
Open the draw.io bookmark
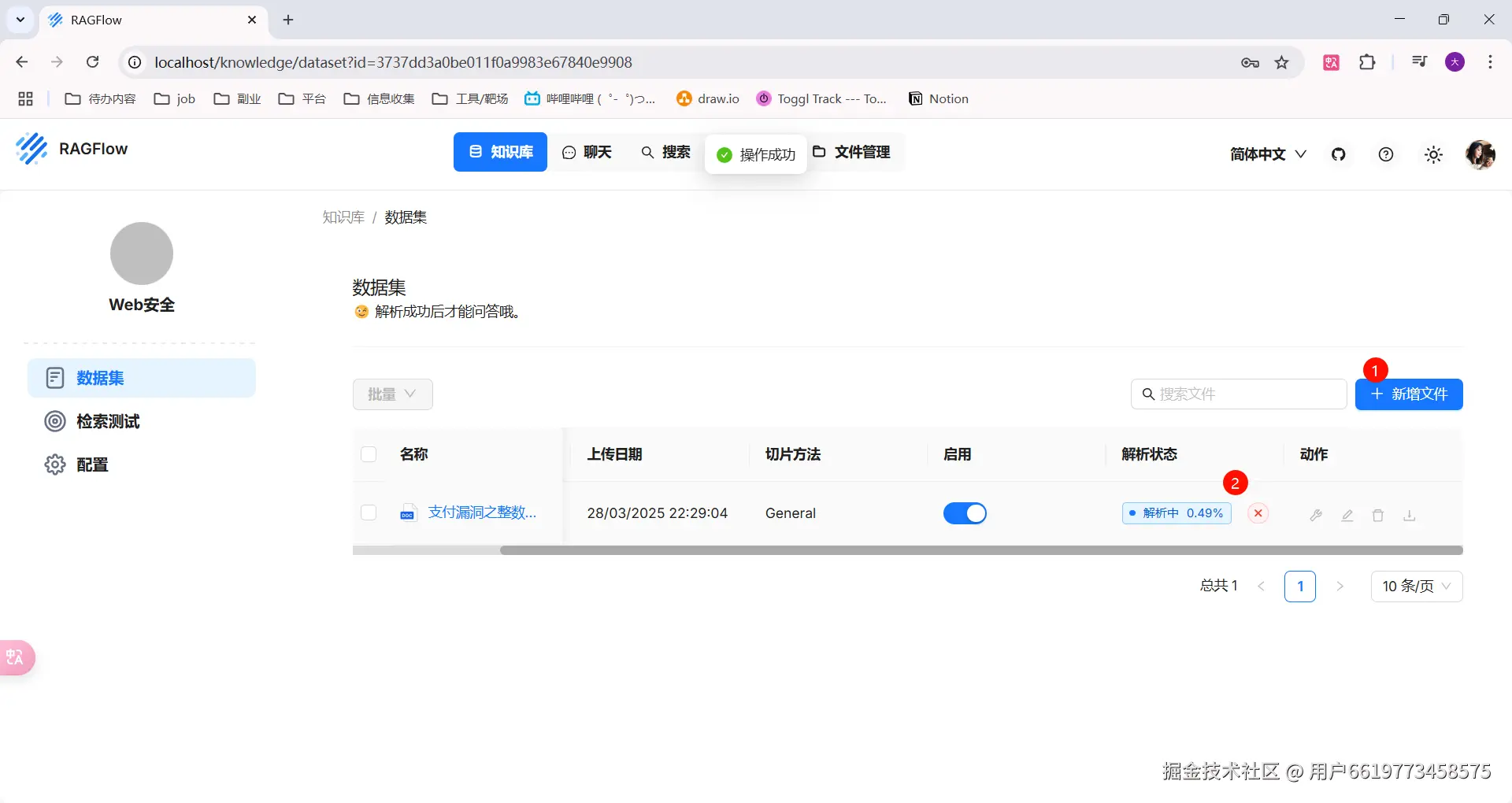tap(708, 98)
